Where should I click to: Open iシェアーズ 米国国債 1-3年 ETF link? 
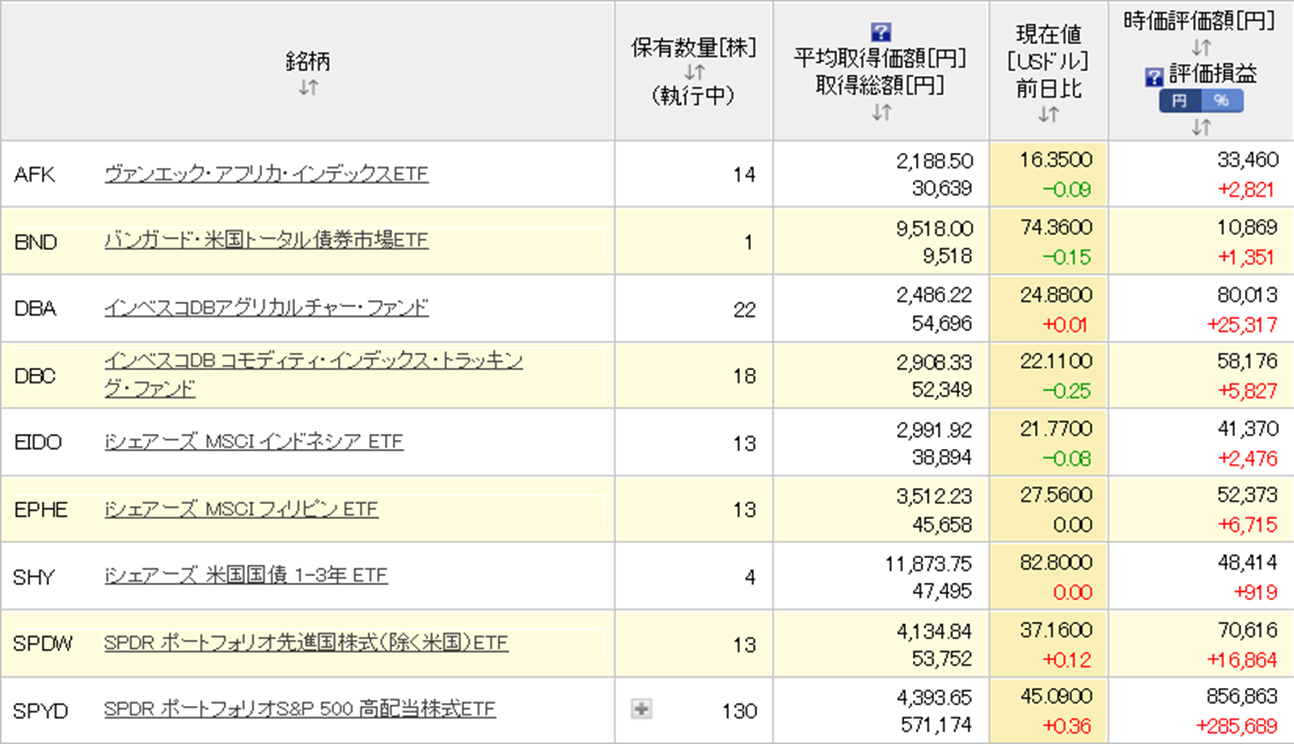[x=246, y=576]
